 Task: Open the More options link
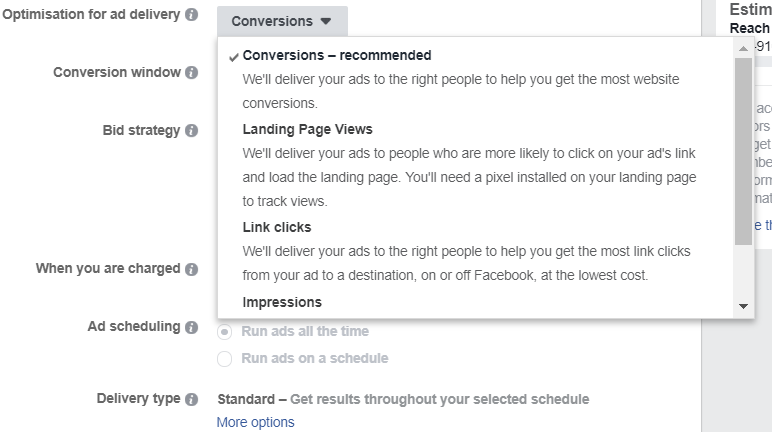pyautogui.click(x=256, y=422)
